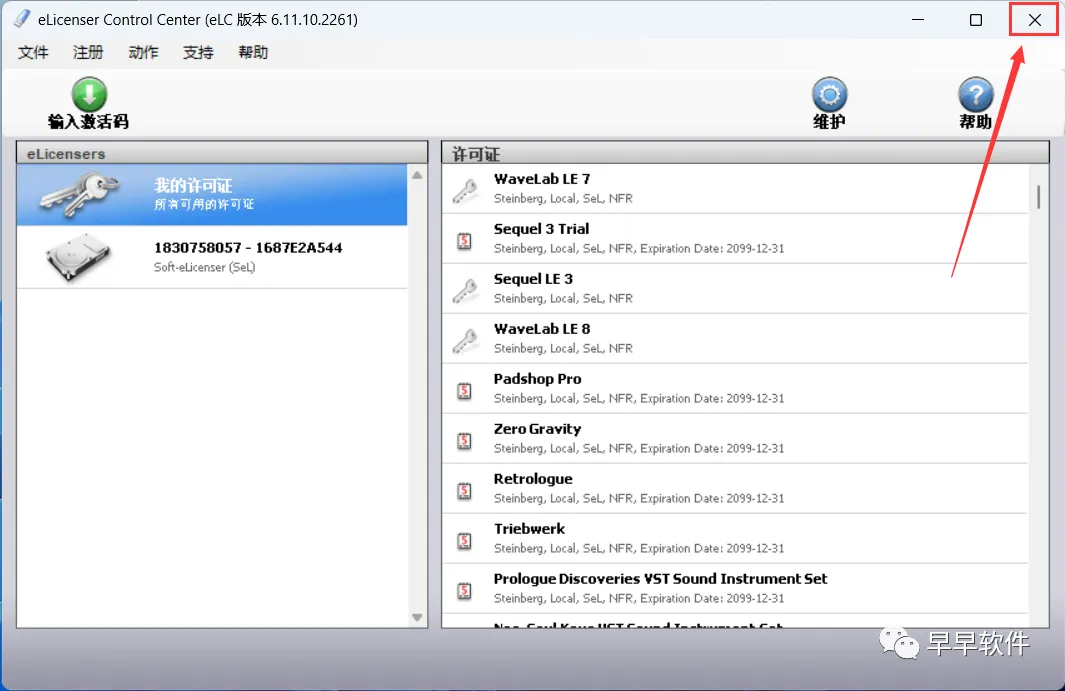
Task: Click Sequel 3 Trial expiration details line
Action: tap(638, 249)
